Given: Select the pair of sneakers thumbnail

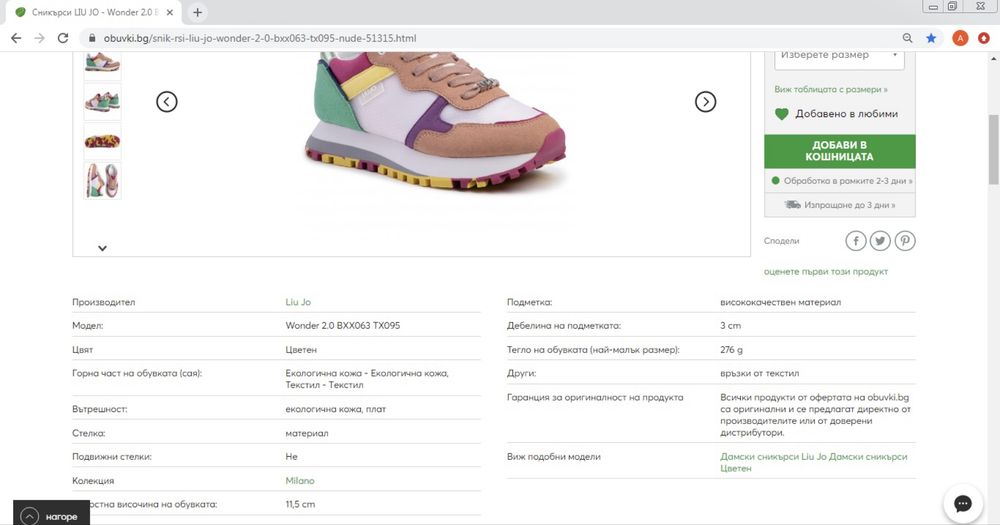Looking at the screenshot, I should pos(102,101).
